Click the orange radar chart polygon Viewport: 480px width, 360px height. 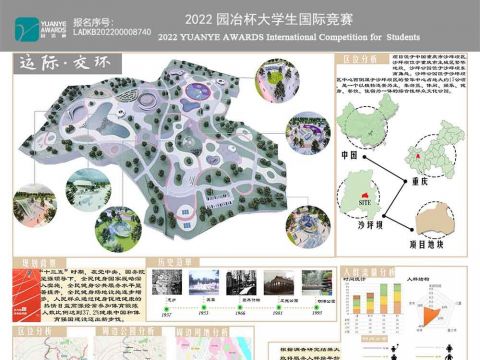[432, 317]
